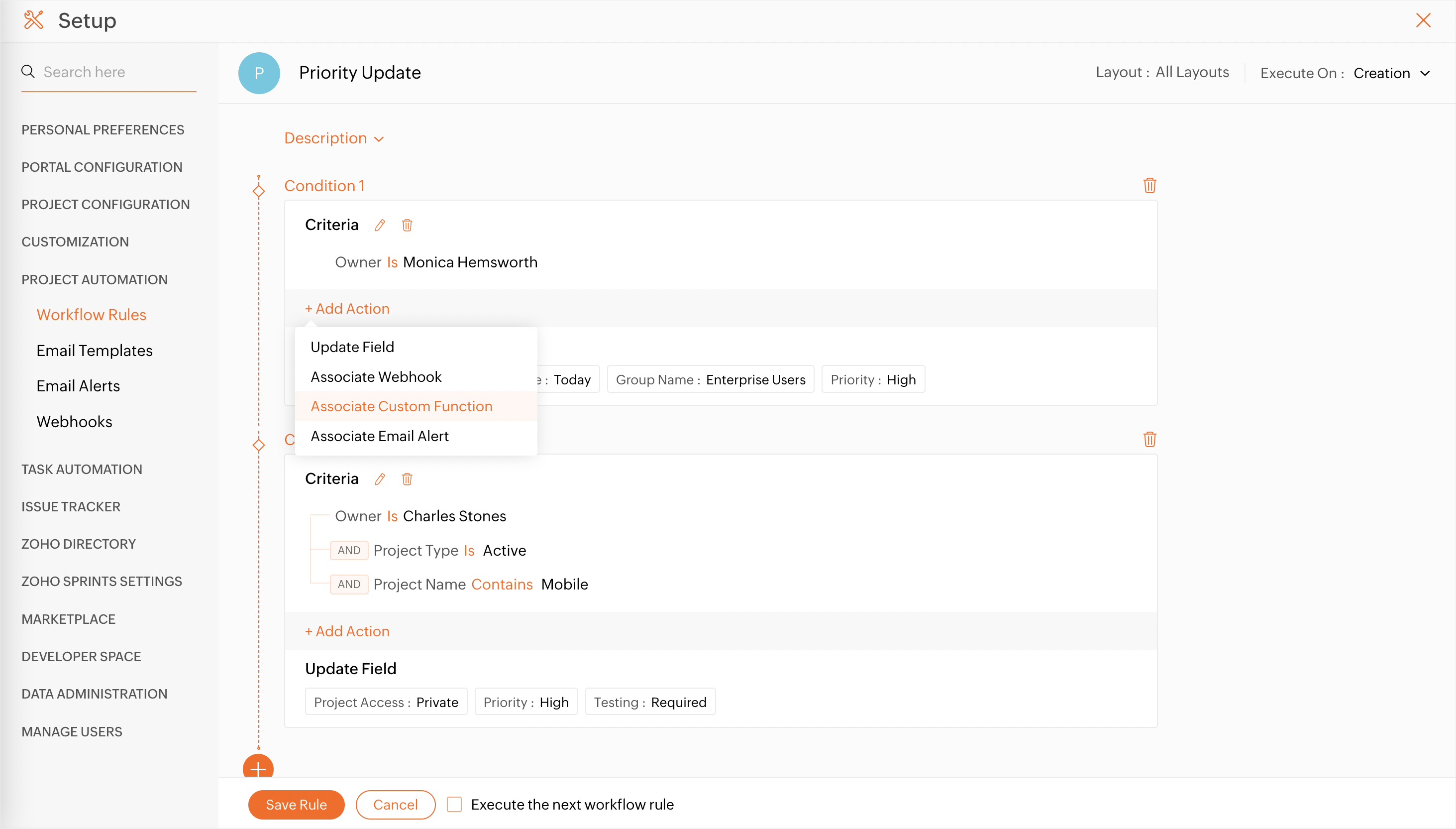Collapse Project Automation section
Screen dimensions: 1456x829
click(x=95, y=279)
